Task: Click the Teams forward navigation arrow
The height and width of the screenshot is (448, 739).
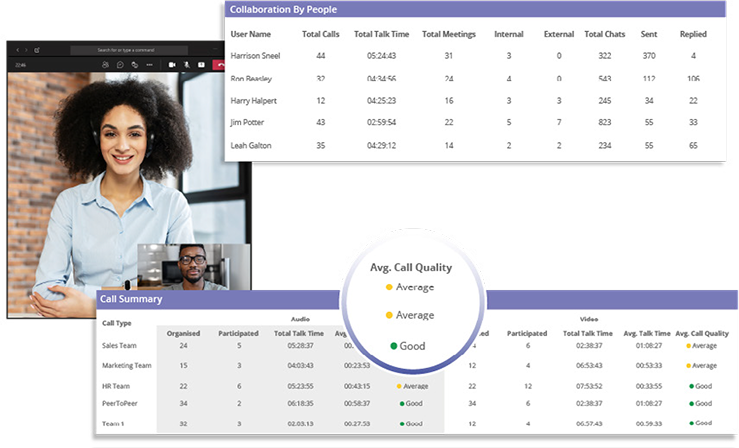Action: click(x=26, y=50)
